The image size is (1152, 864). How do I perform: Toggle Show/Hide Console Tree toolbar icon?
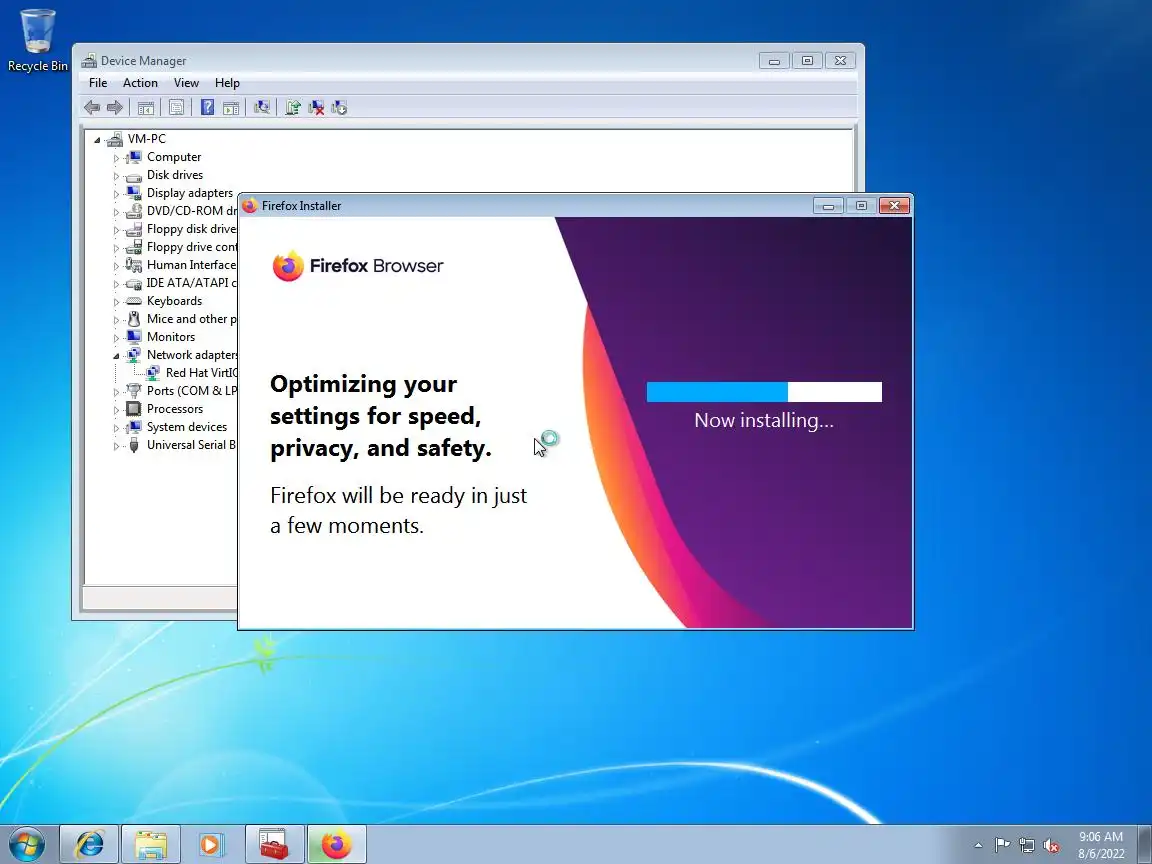(145, 108)
